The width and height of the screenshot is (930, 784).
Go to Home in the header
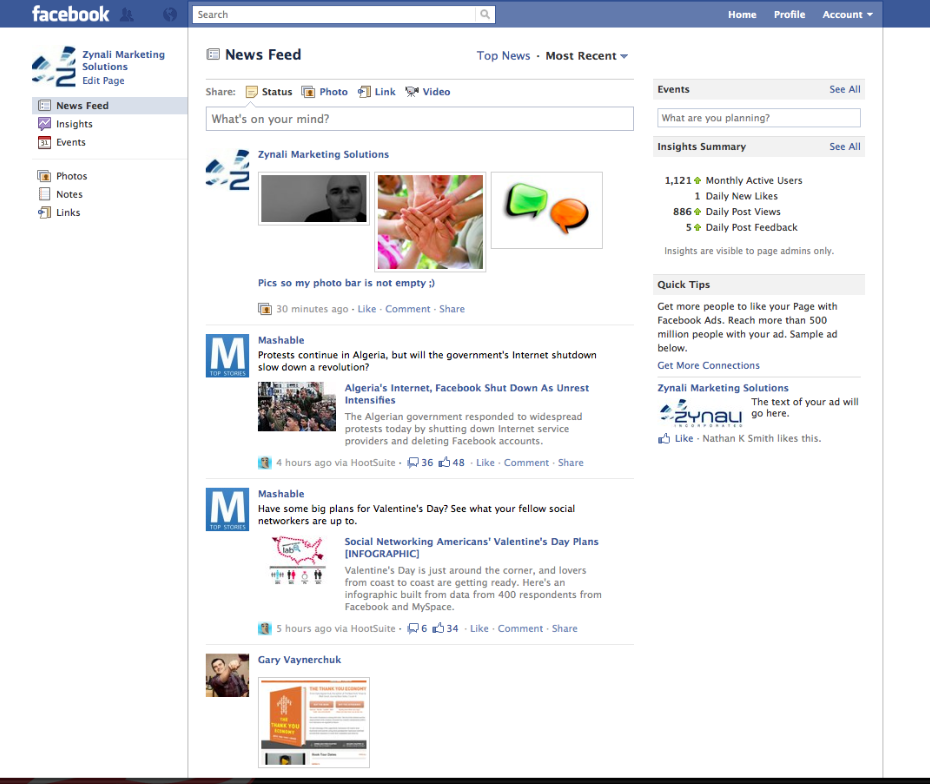click(x=742, y=14)
